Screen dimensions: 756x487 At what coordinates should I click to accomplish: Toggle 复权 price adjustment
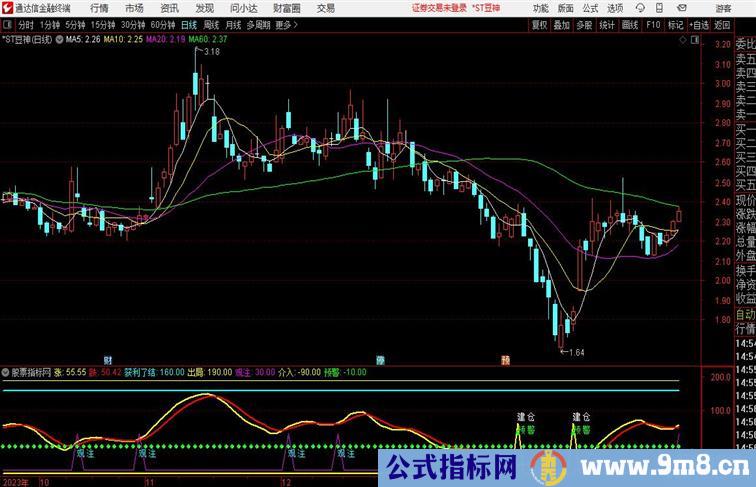click(540, 25)
